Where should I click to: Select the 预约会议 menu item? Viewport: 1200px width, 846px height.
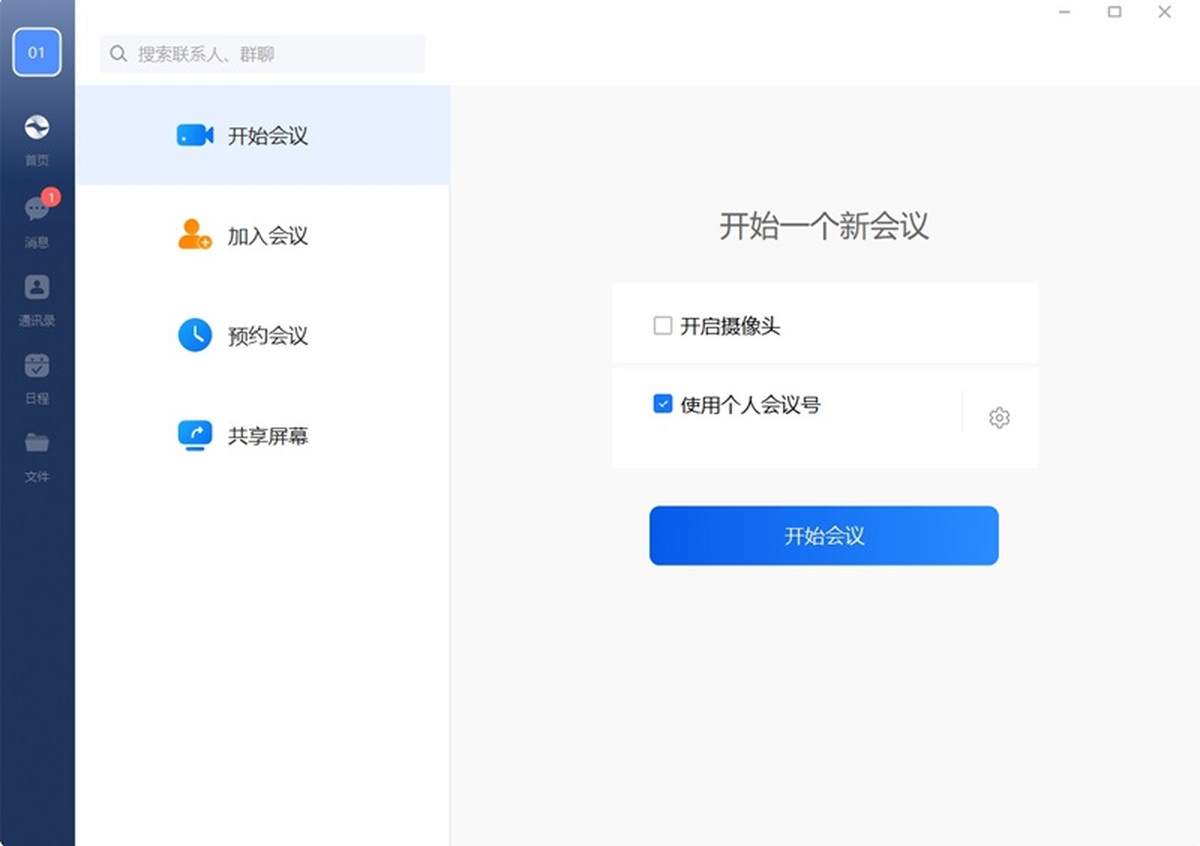267,336
